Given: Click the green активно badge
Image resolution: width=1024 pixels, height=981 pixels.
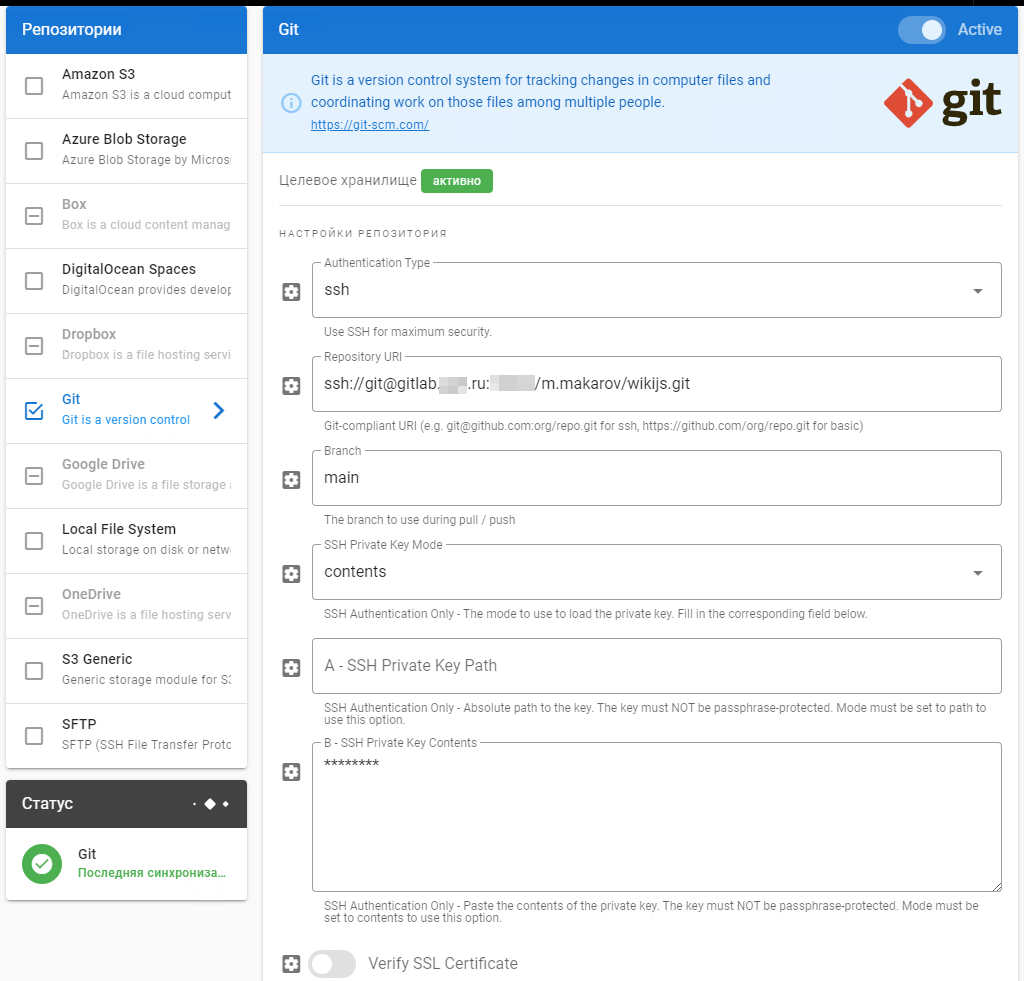Looking at the screenshot, I should [x=456, y=181].
